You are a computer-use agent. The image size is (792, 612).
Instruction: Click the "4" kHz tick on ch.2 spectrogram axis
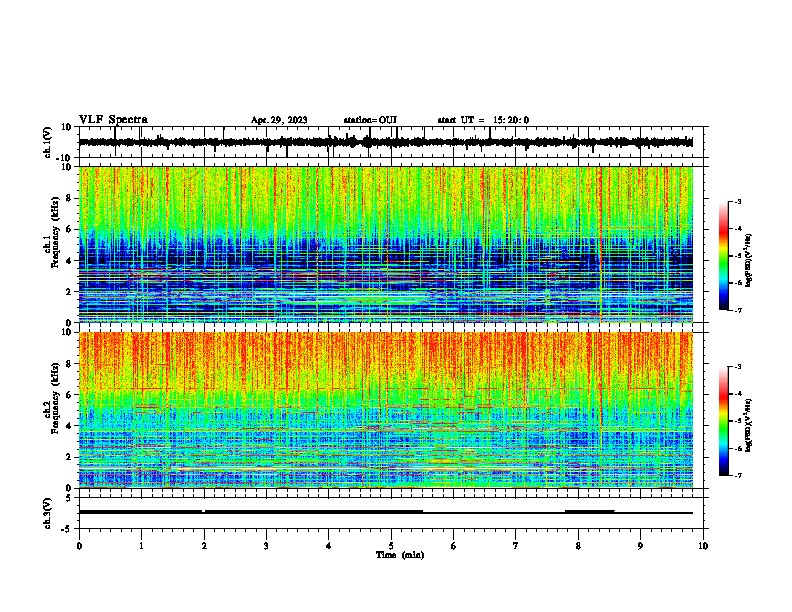(70, 426)
